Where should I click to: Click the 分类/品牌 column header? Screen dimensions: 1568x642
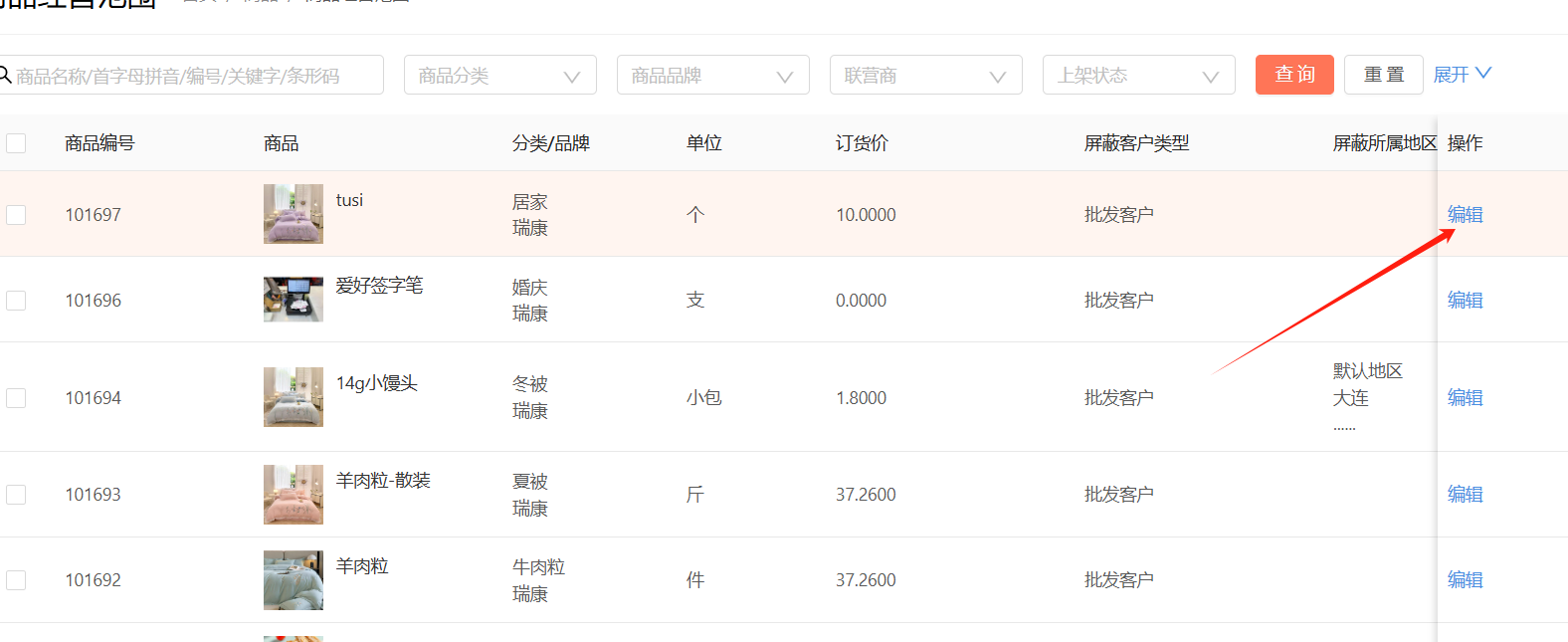pos(551,143)
